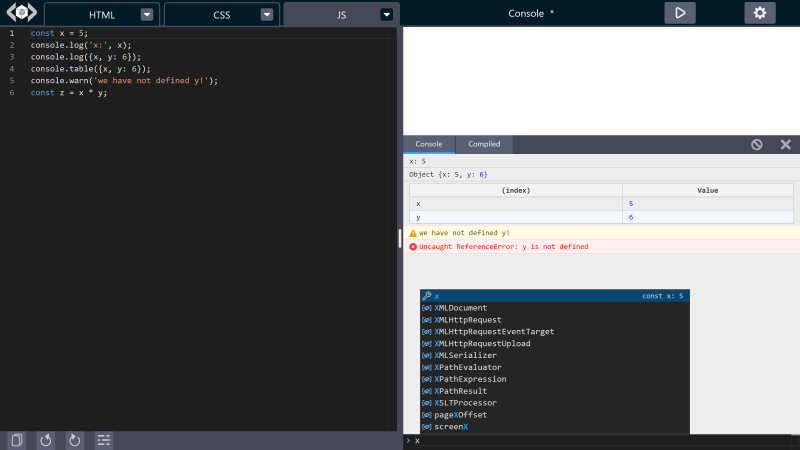Select the Console tab
800x450 pixels.
[x=428, y=144]
